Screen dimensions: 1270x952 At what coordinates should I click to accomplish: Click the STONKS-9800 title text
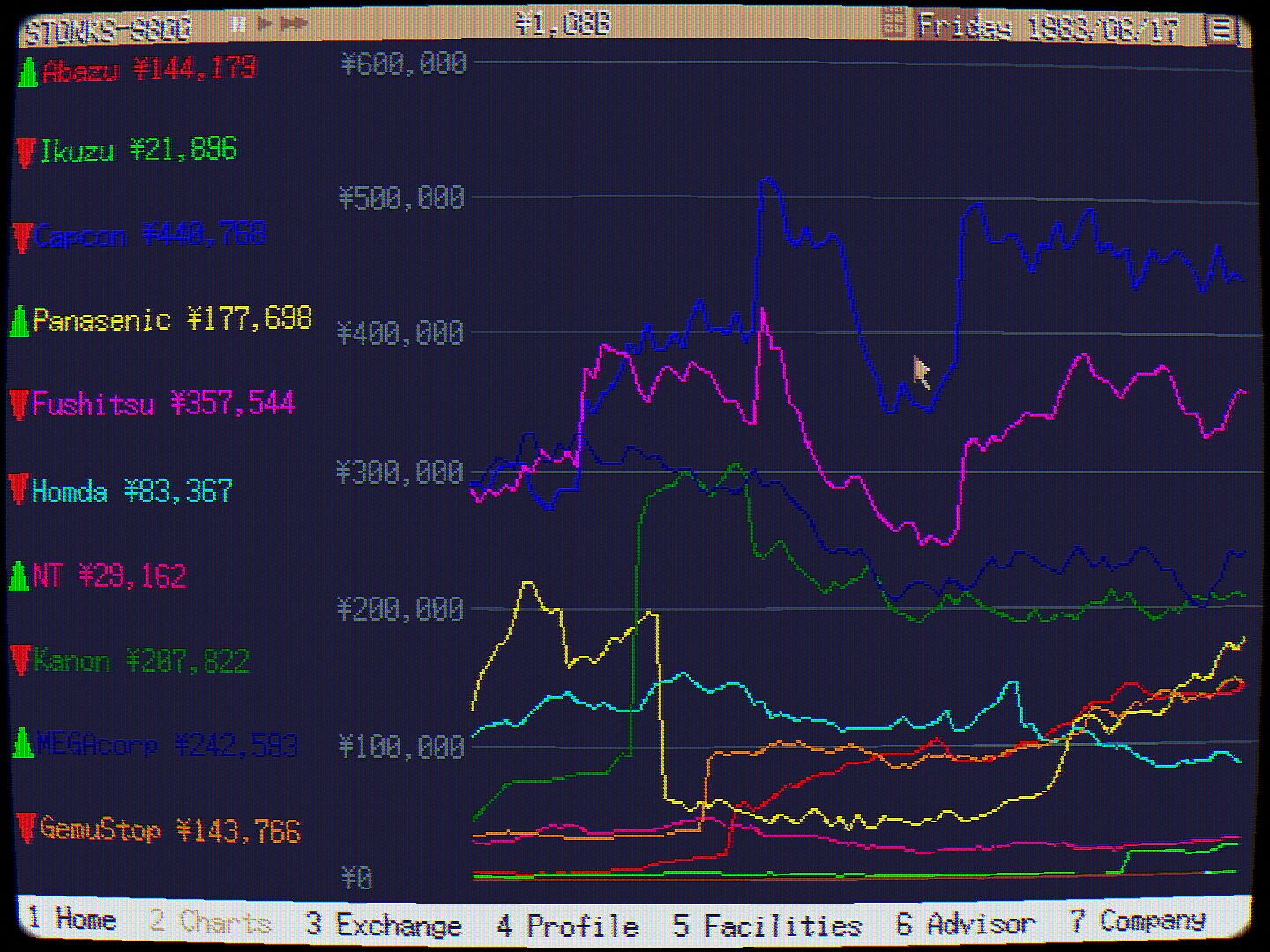click(x=108, y=32)
